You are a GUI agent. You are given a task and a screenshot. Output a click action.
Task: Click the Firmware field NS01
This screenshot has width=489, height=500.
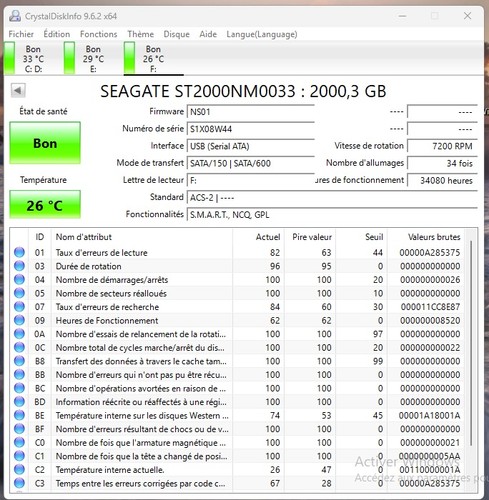[x=251, y=112]
